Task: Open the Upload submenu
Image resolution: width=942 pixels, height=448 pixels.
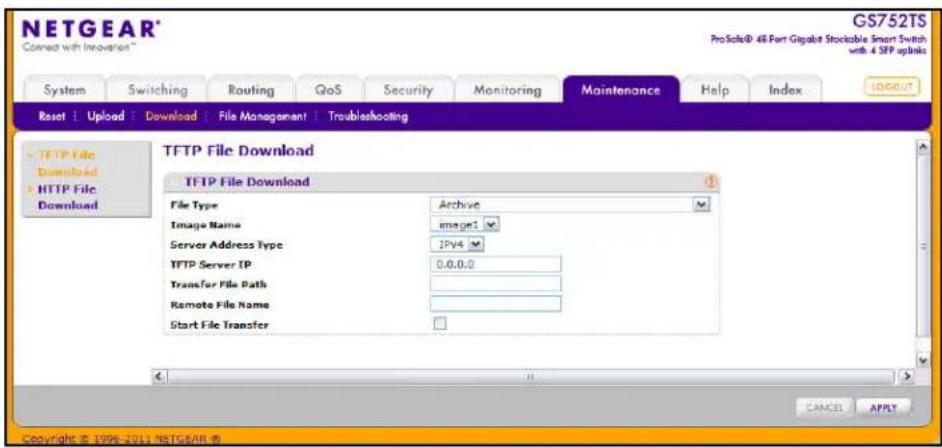Action: [106, 116]
